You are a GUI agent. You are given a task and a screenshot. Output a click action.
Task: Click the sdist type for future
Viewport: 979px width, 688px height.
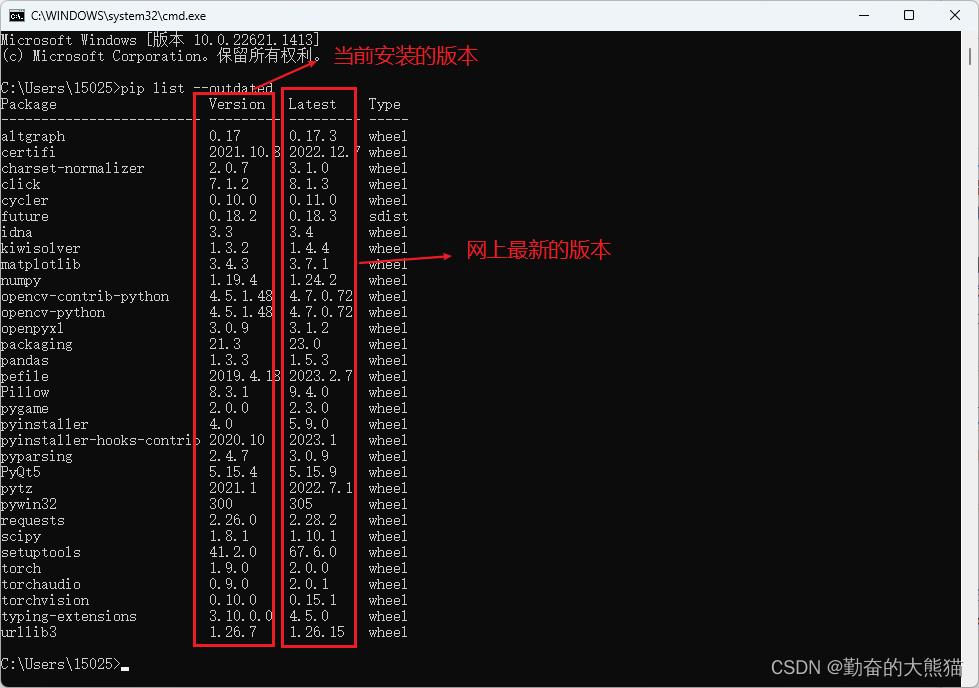[388, 217]
